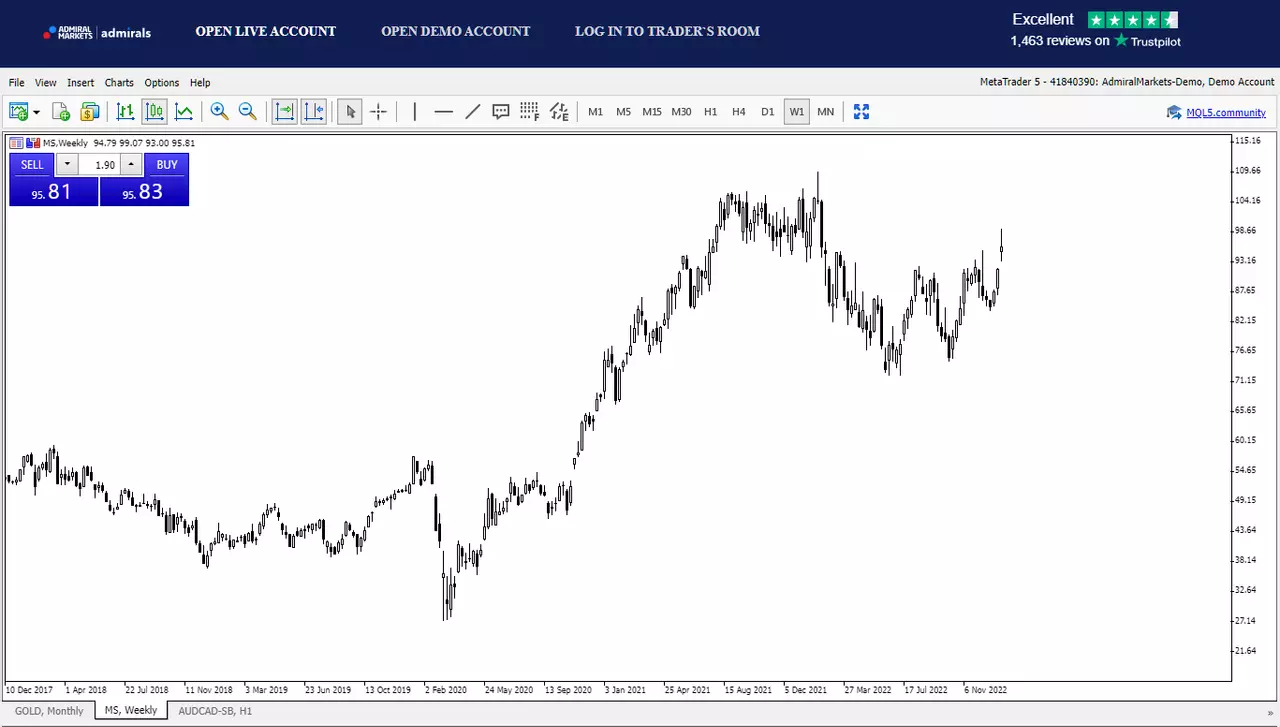The width and height of the screenshot is (1280, 727).
Task: Switch chart to bar chart style
Action: click(x=125, y=112)
